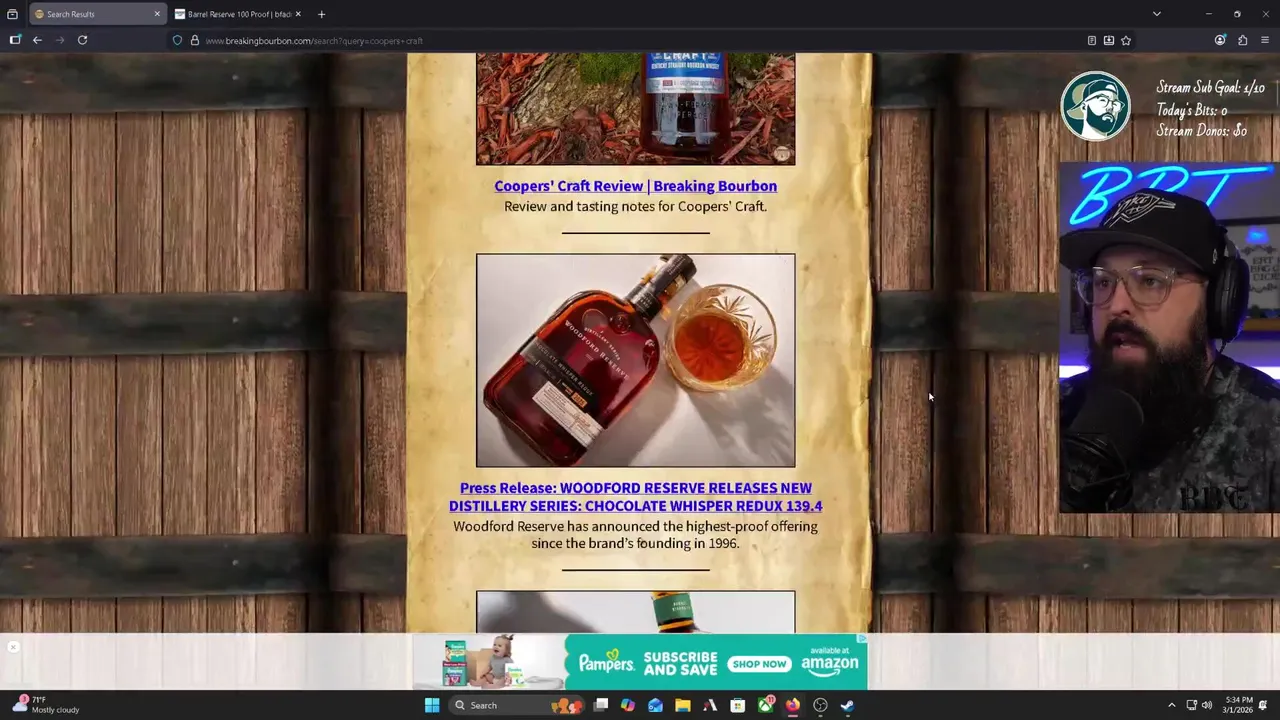
Task: Click Shop Now on Pampers ad
Action: point(760,664)
